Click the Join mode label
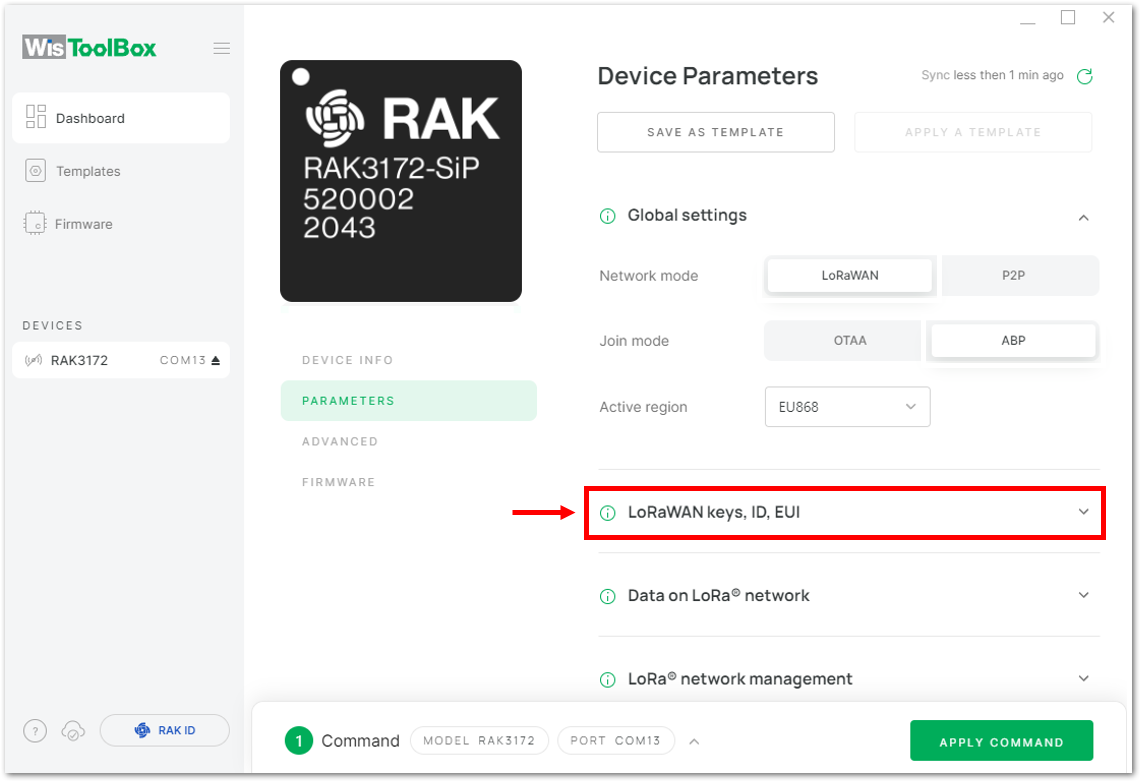This screenshot has height=782, width=1141. 634,341
